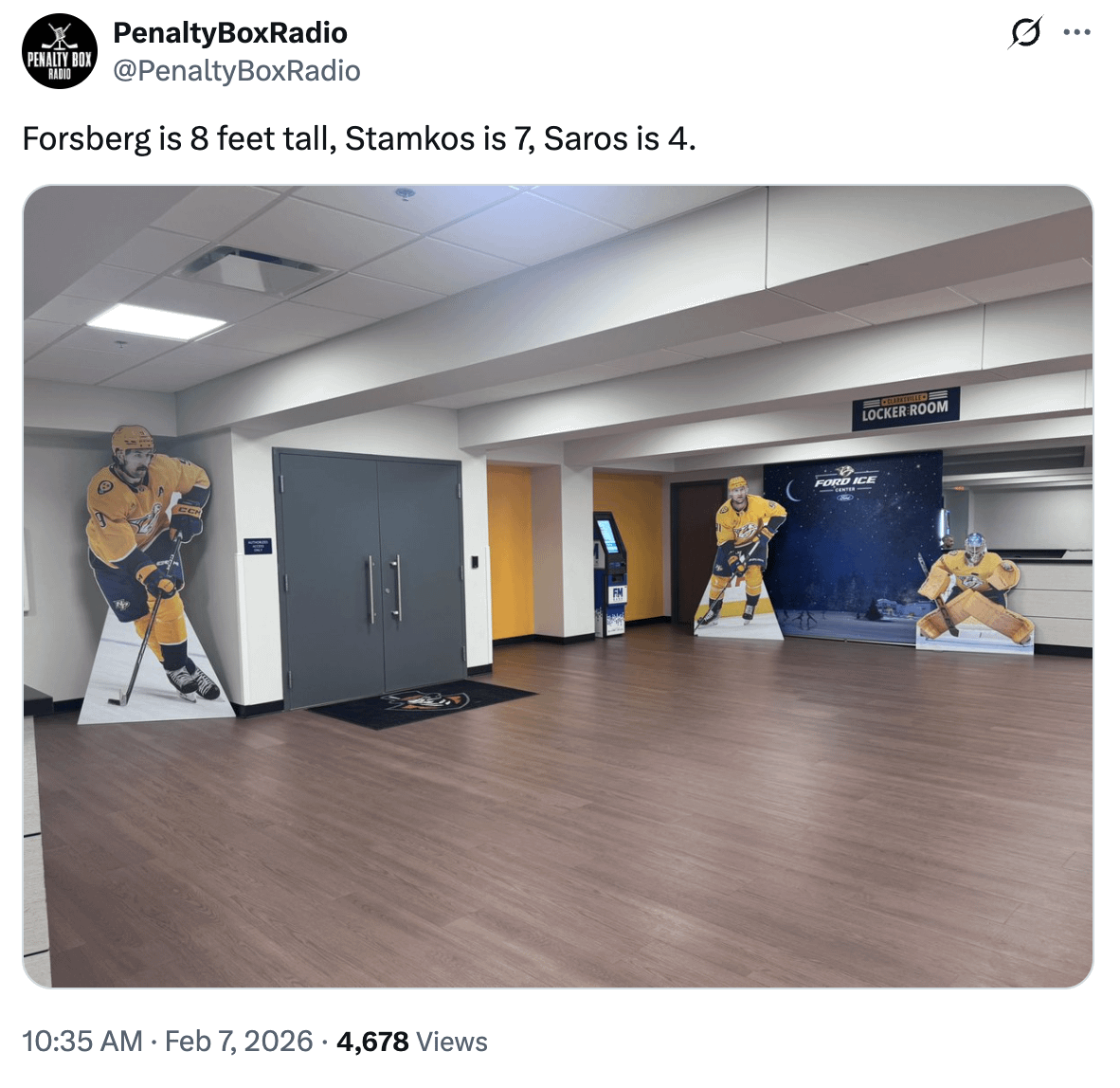This screenshot has height=1088, width=1120.
Task: Open the three-dot more options menu
Action: (x=1077, y=32)
